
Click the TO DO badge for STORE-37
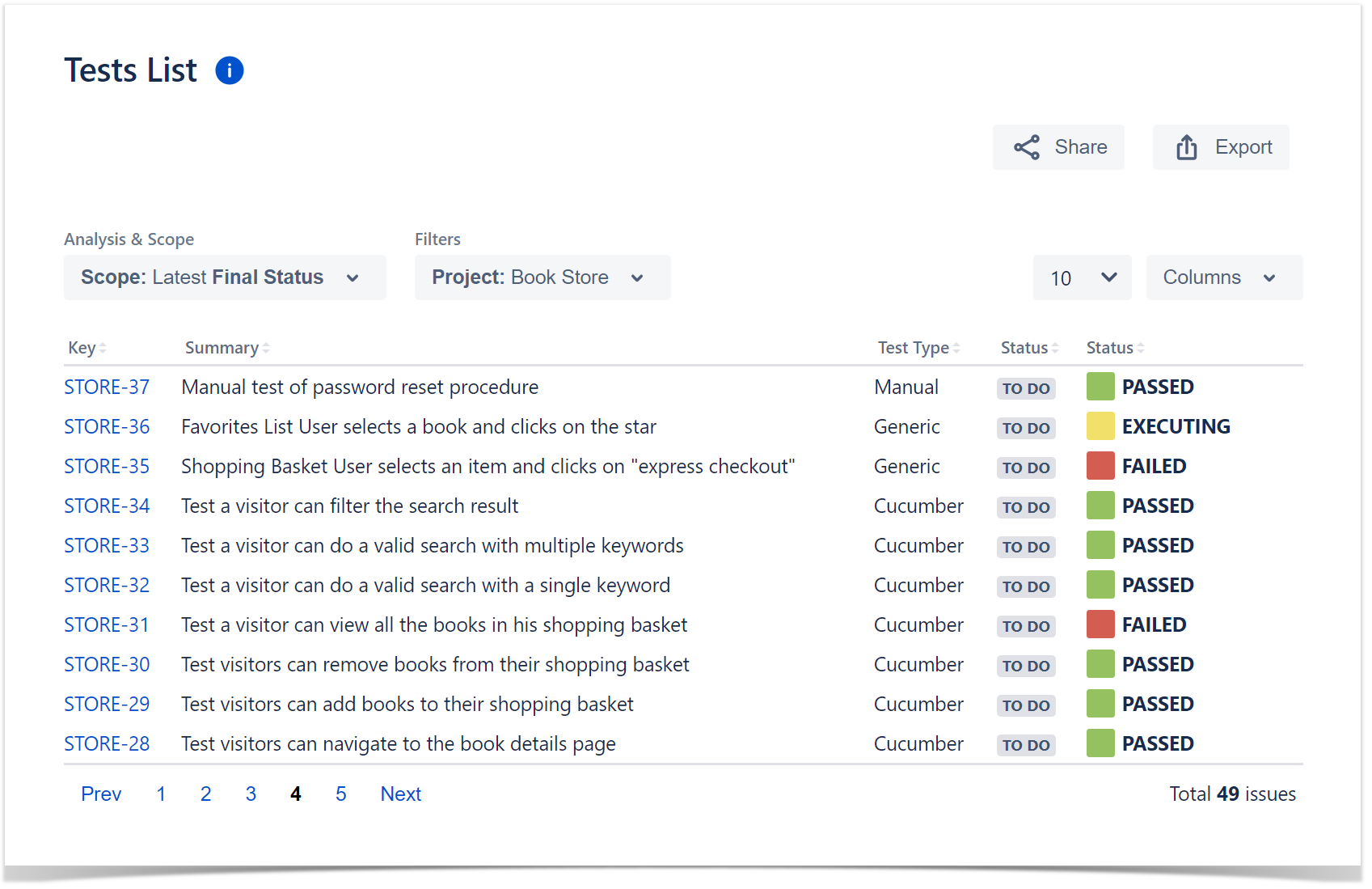click(x=1026, y=388)
